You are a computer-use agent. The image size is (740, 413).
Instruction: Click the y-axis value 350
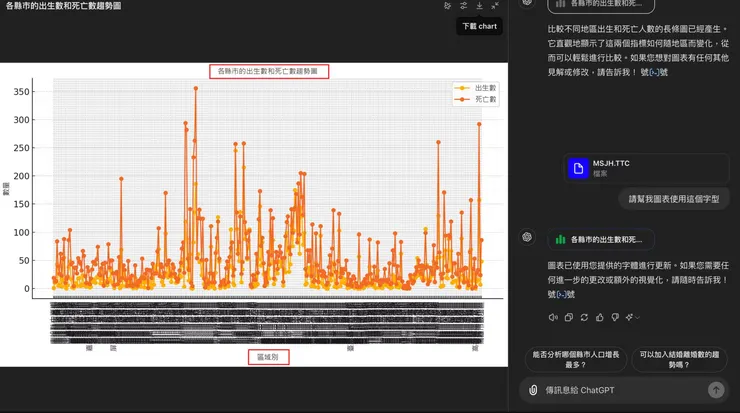pyautogui.click(x=21, y=92)
